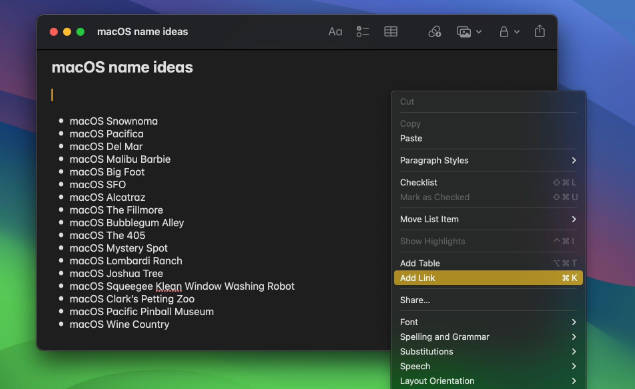Open the Aa text format button
Viewport: 635px width, 389px height.
(x=335, y=32)
